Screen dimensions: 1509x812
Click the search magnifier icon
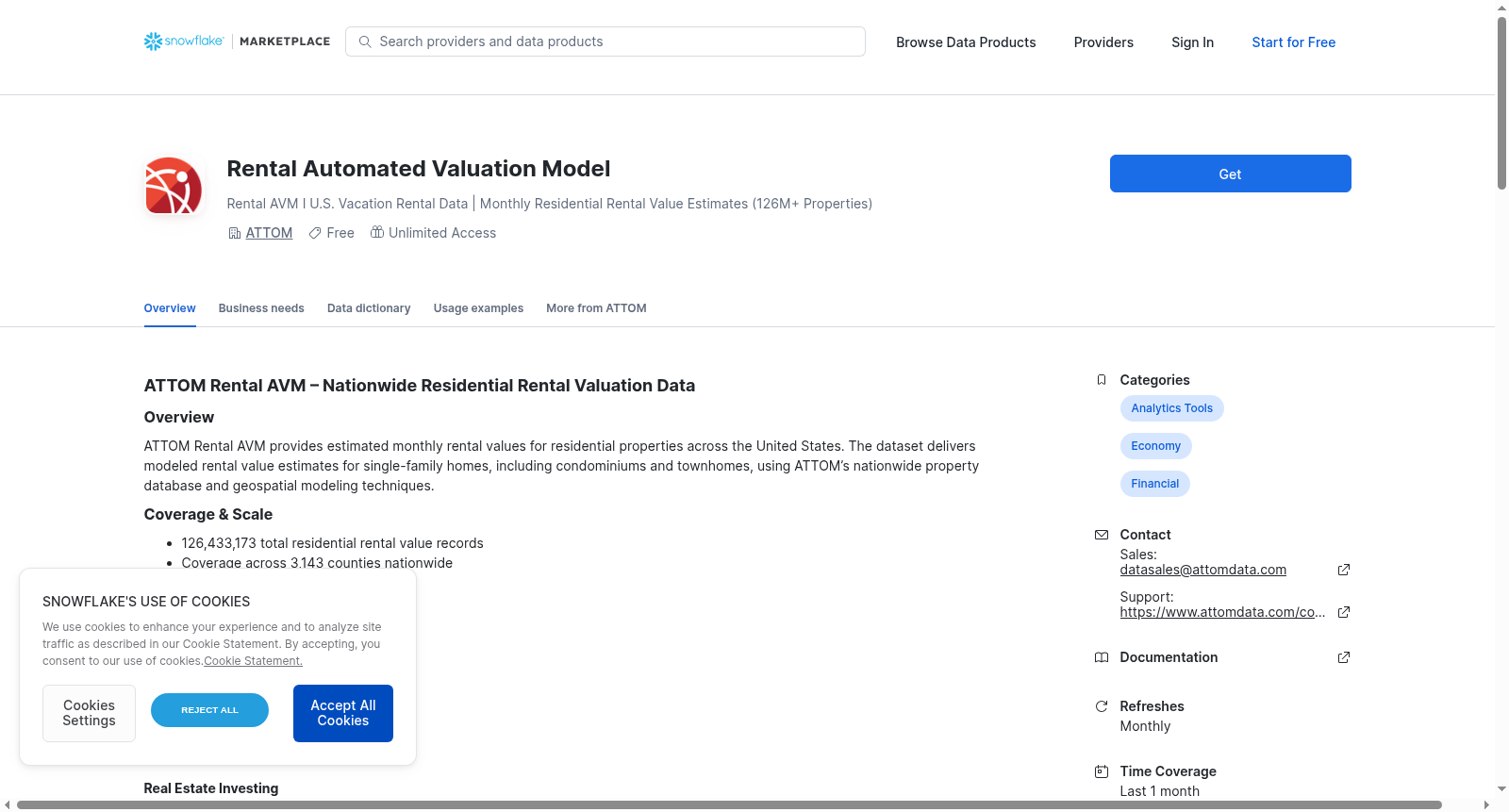(x=365, y=41)
